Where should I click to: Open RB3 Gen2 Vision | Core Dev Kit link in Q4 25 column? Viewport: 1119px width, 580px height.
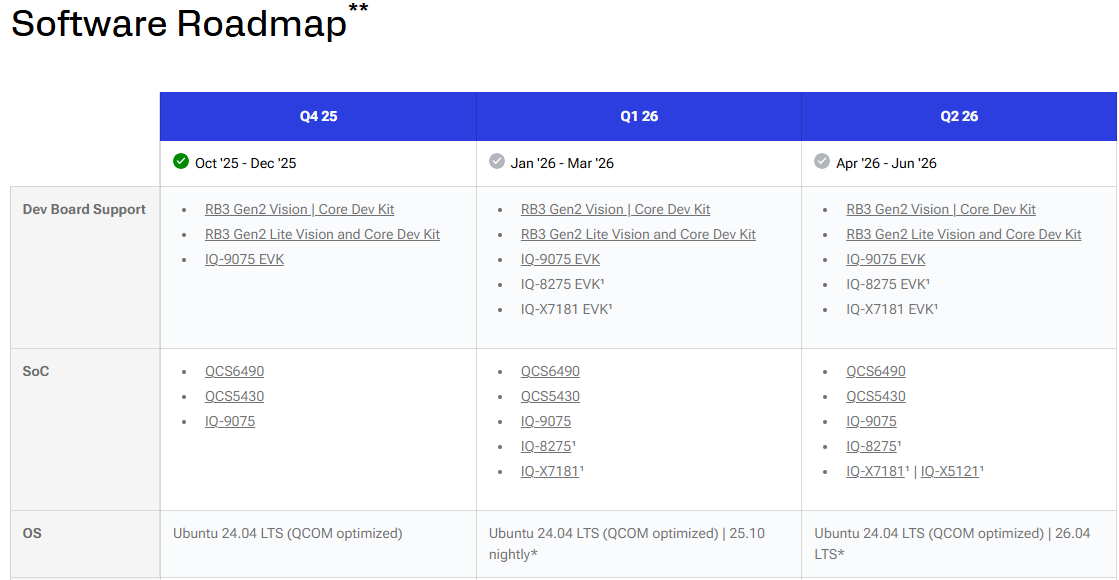(299, 209)
